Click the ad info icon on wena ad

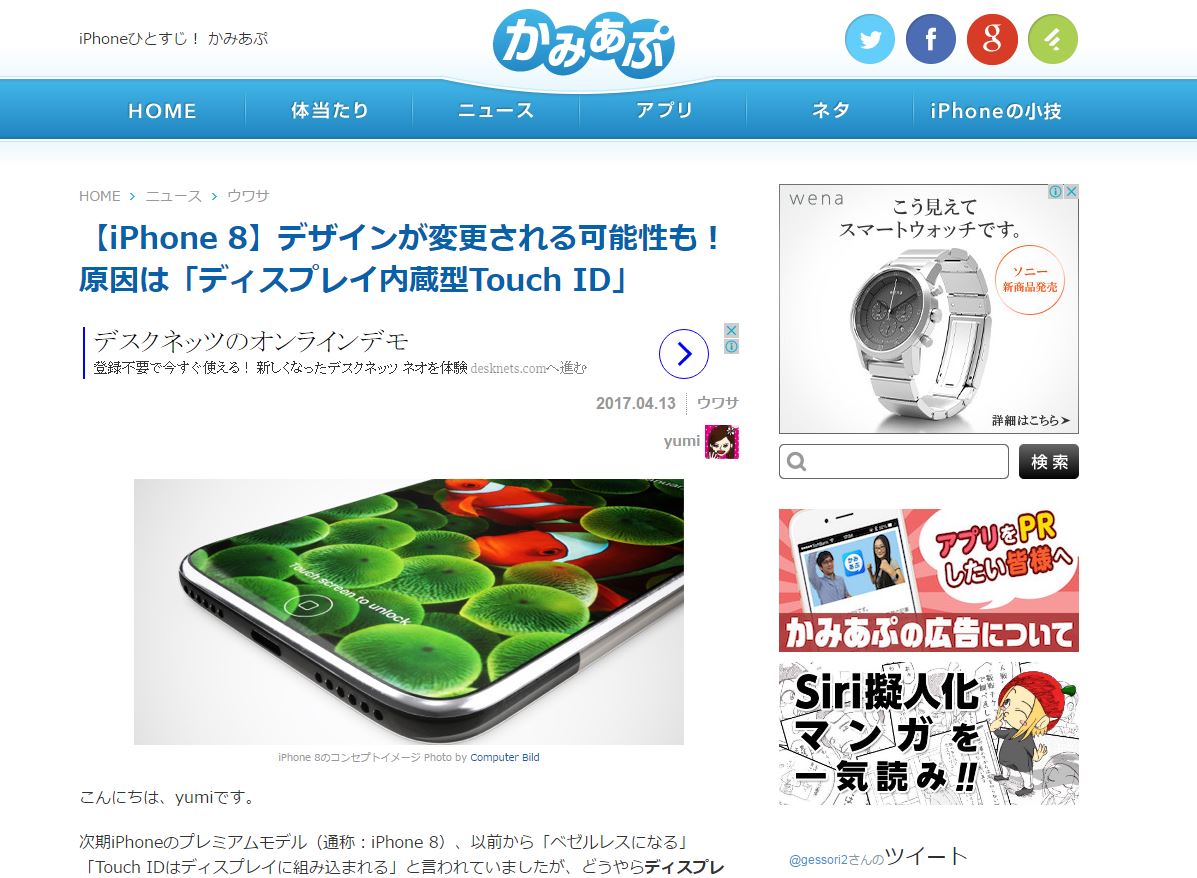tap(1056, 192)
